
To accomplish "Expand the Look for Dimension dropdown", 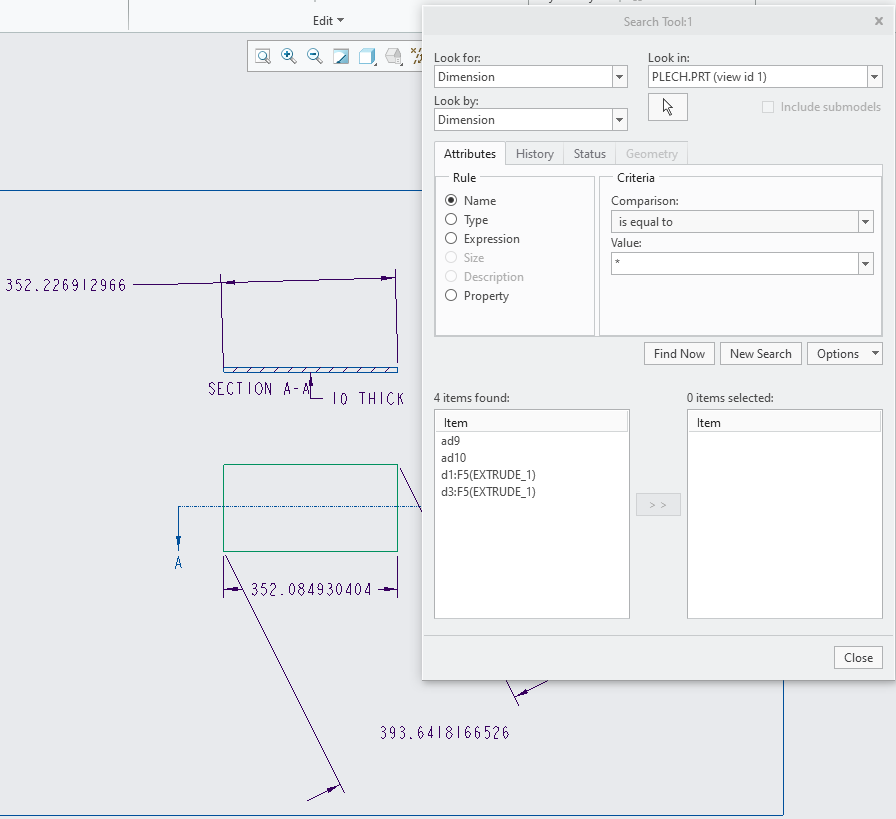I will tap(619, 77).
